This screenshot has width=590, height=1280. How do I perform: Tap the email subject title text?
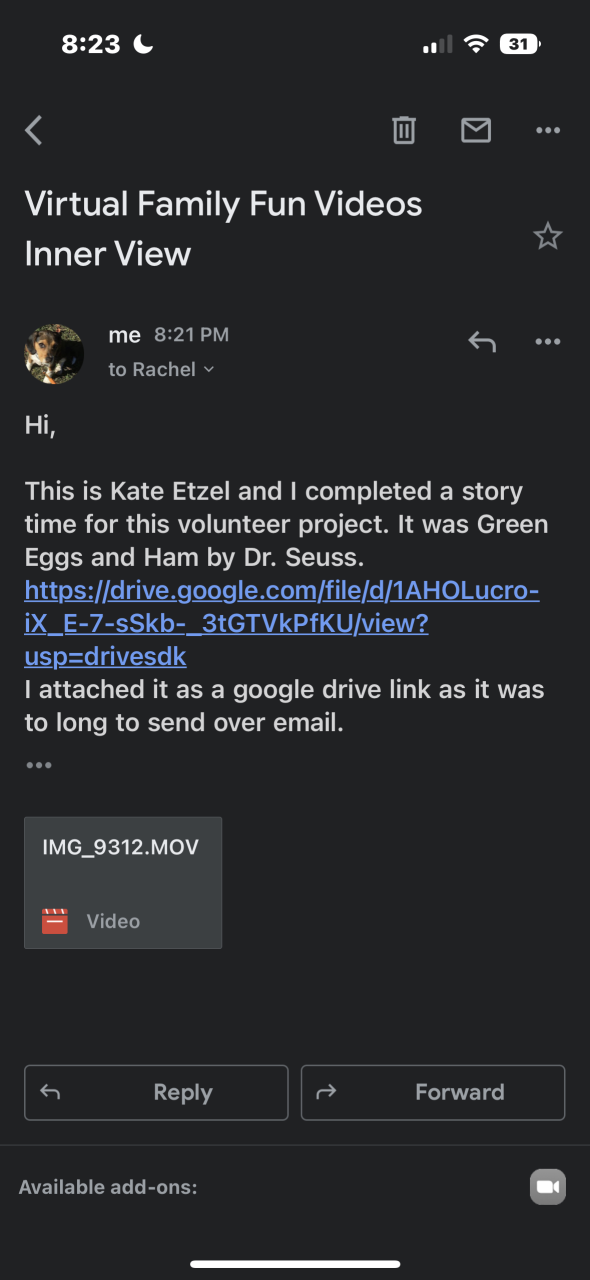pos(223,228)
